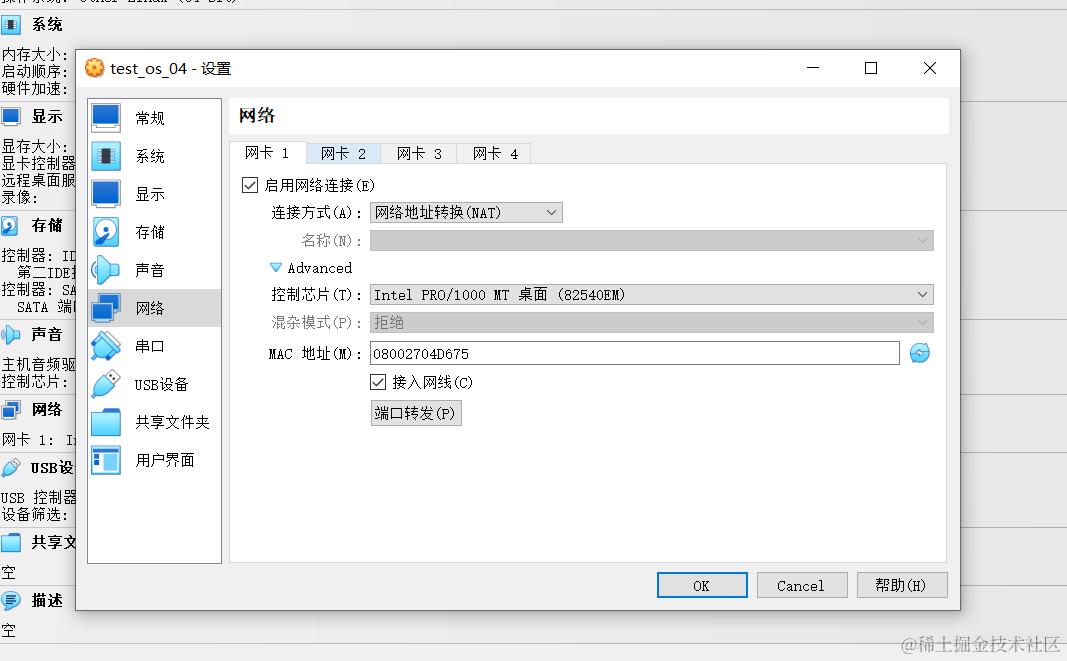The image size is (1067, 661).
Task: Select the 系统 chip icon in settings sidebar
Action: [x=106, y=156]
